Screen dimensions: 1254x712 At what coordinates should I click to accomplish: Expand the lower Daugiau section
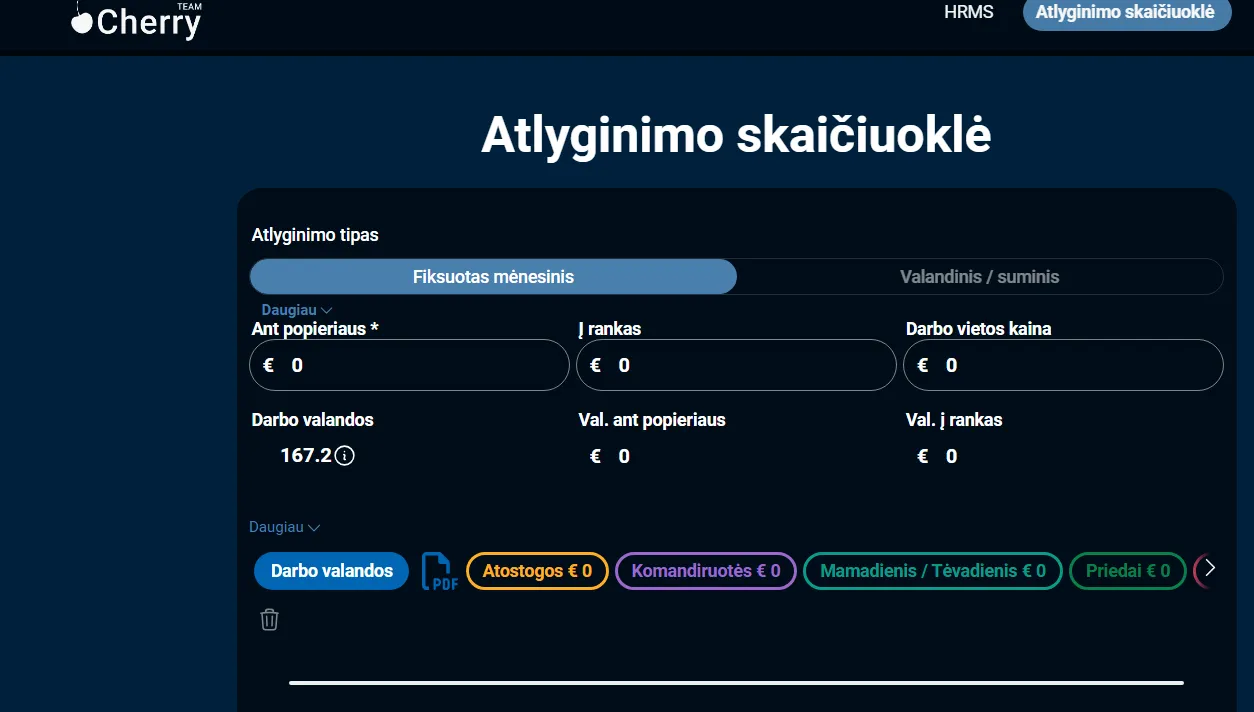283,527
